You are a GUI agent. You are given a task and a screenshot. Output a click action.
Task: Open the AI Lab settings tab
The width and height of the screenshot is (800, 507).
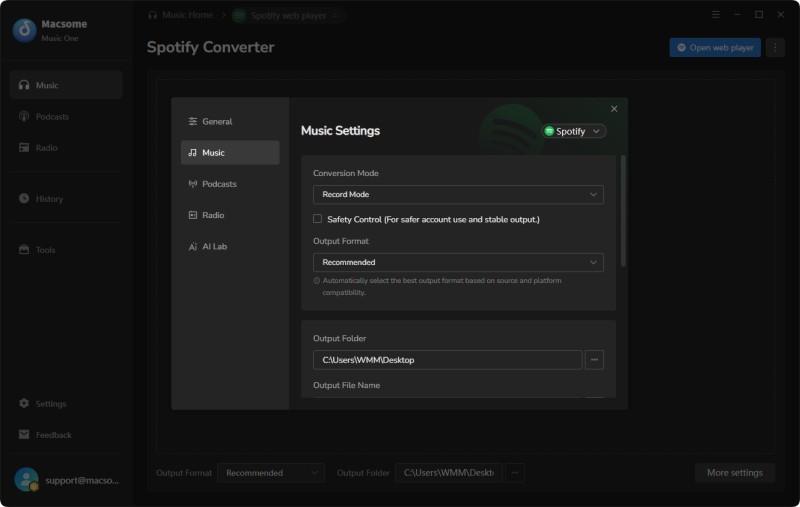pos(230,246)
